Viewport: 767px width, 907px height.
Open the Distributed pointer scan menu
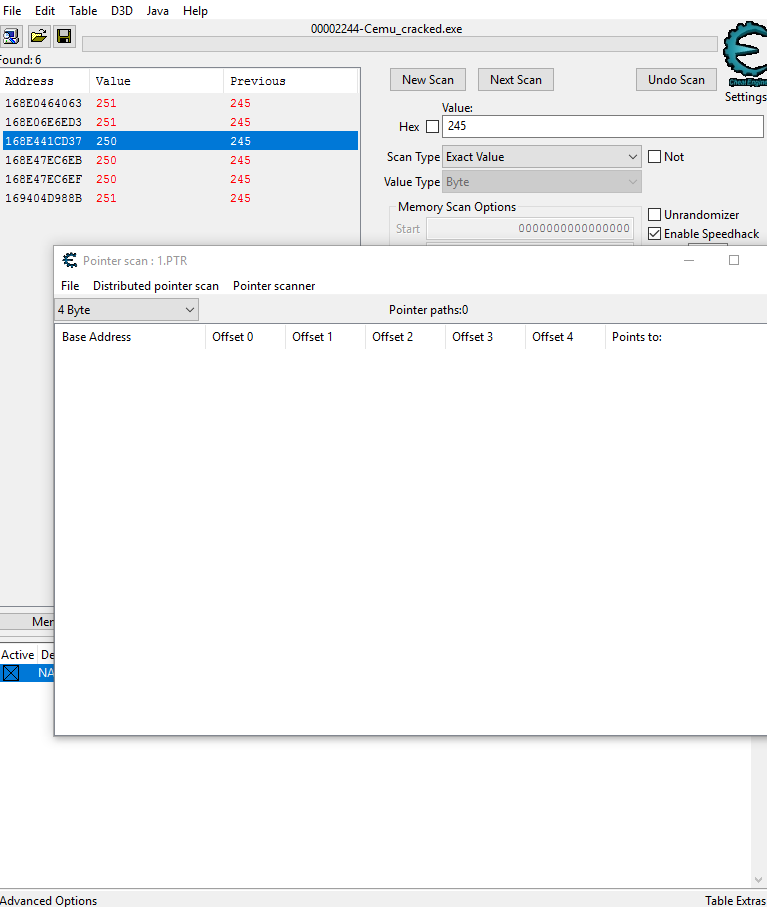coord(155,286)
